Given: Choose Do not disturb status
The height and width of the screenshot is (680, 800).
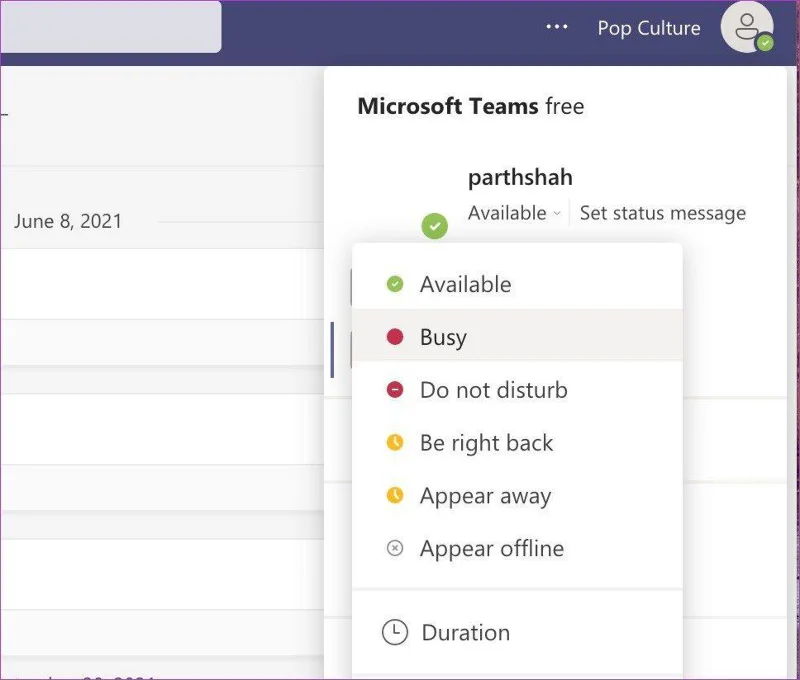Looking at the screenshot, I should click(x=517, y=390).
